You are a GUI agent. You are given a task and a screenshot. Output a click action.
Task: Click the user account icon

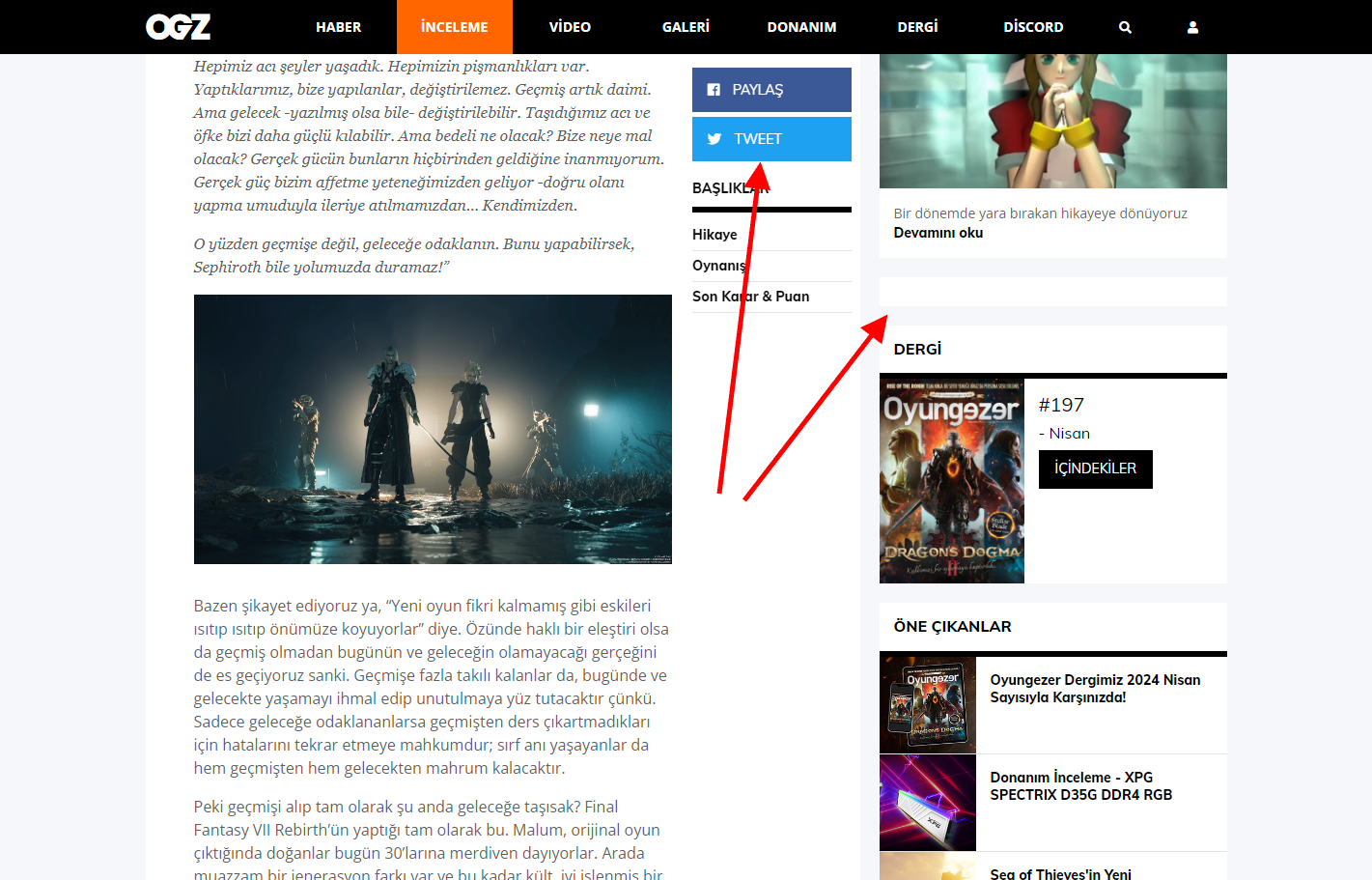click(x=1192, y=27)
